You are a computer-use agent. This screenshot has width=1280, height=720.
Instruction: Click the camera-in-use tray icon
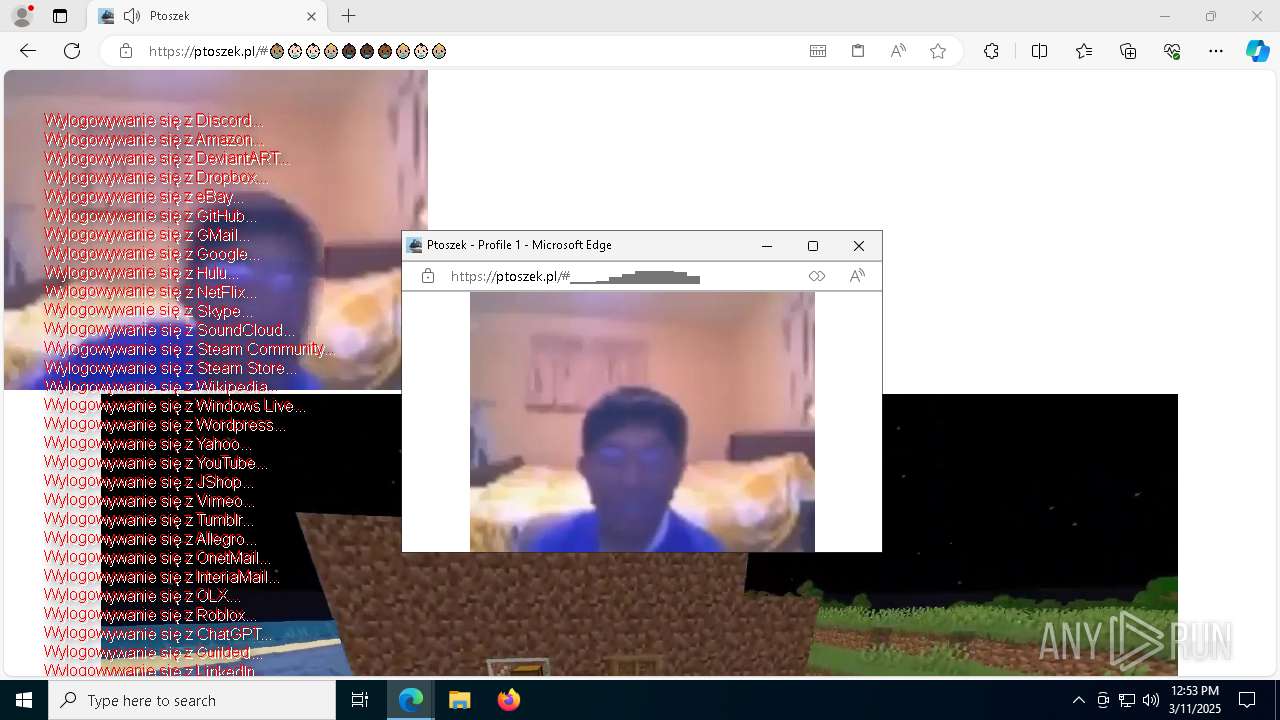tap(1103, 700)
